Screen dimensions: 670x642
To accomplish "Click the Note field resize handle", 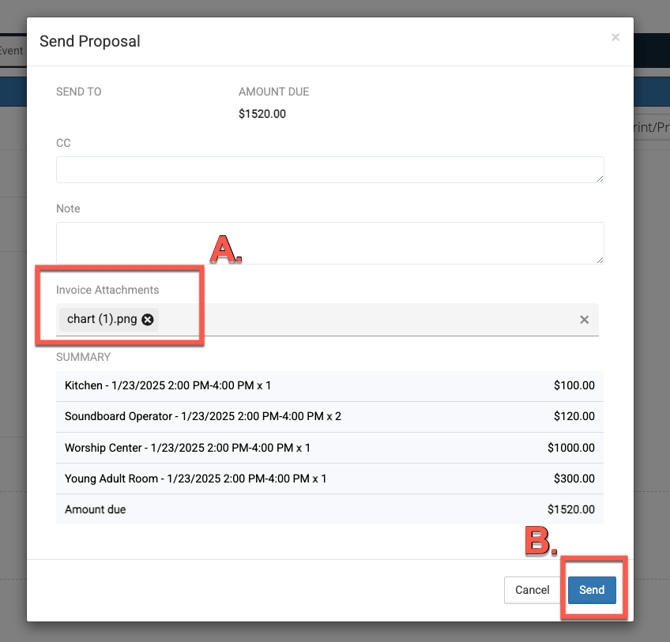I will (x=599, y=259).
